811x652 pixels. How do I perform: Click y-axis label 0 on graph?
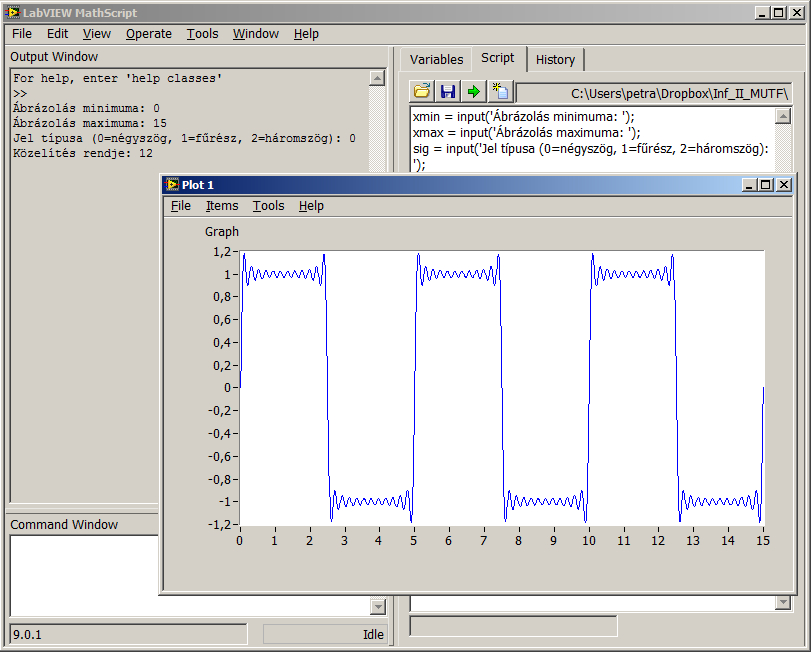[228, 388]
